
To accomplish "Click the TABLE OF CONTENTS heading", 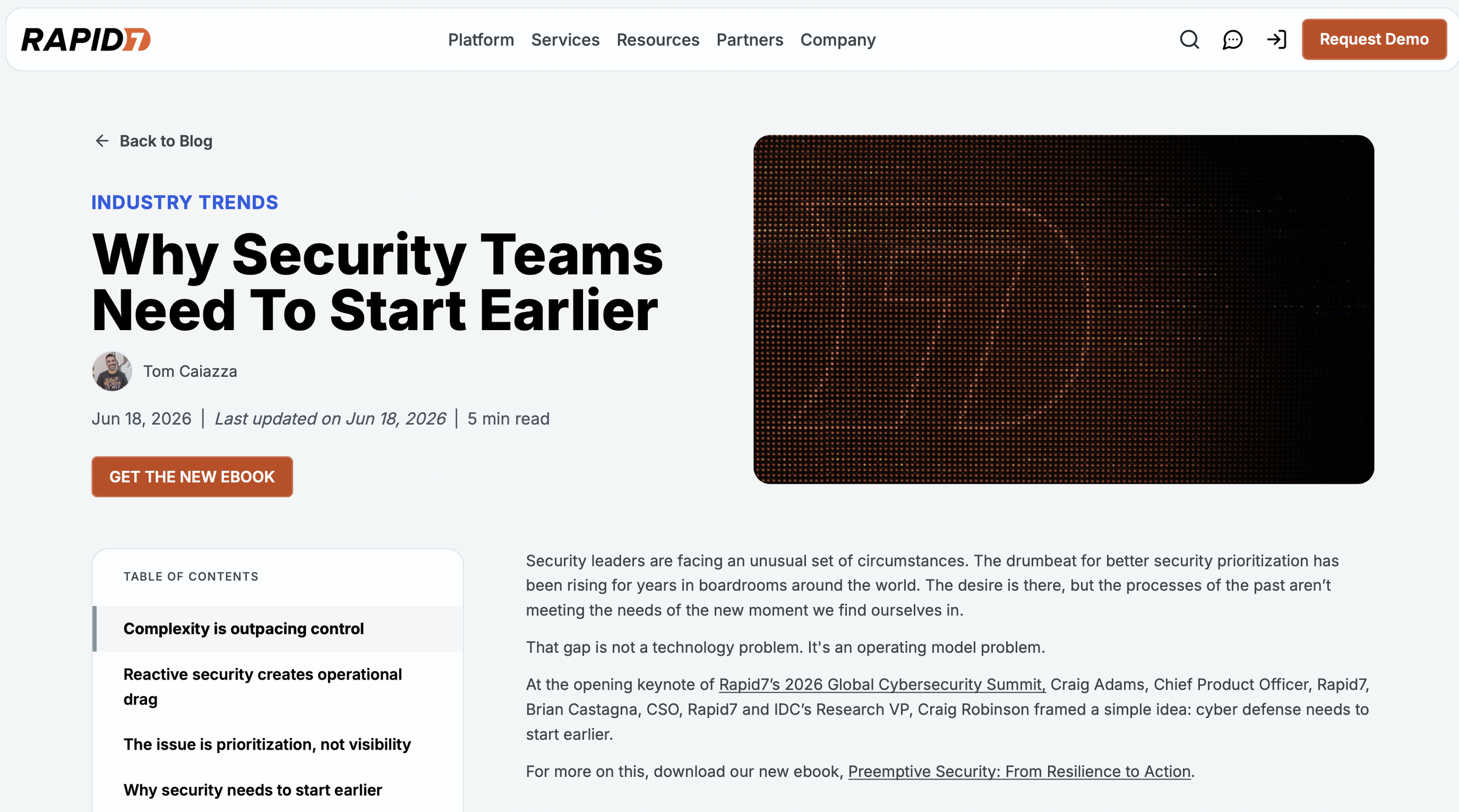I will 191,577.
